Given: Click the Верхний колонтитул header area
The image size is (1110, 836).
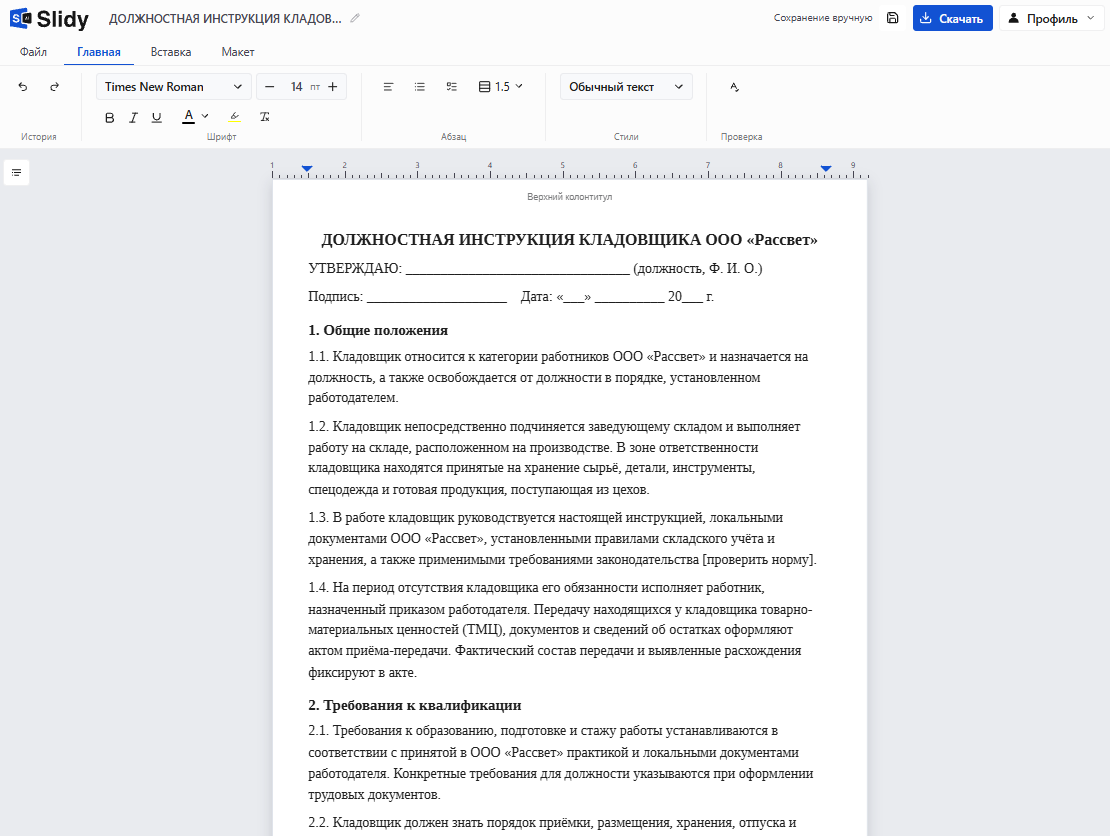Looking at the screenshot, I should point(569,197).
